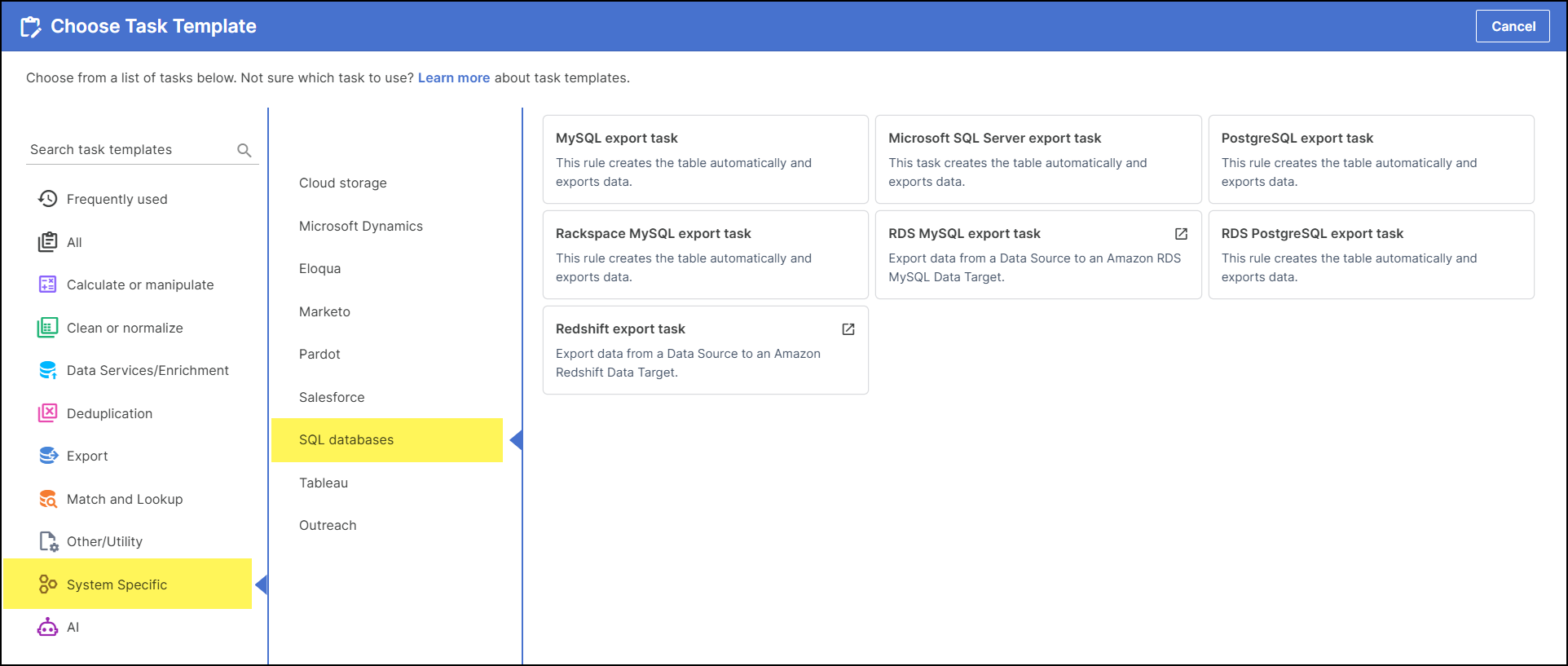
Task: Select the System Specific category
Action: 128,584
